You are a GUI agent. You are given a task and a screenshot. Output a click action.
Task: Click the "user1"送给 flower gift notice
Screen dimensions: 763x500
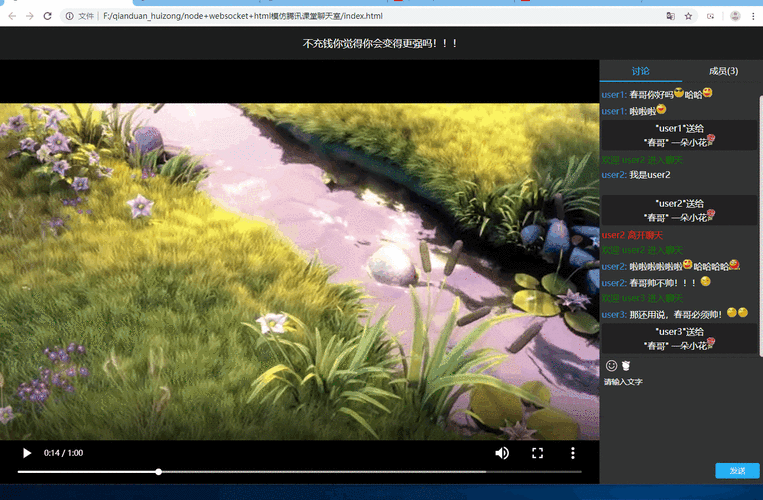tap(680, 135)
